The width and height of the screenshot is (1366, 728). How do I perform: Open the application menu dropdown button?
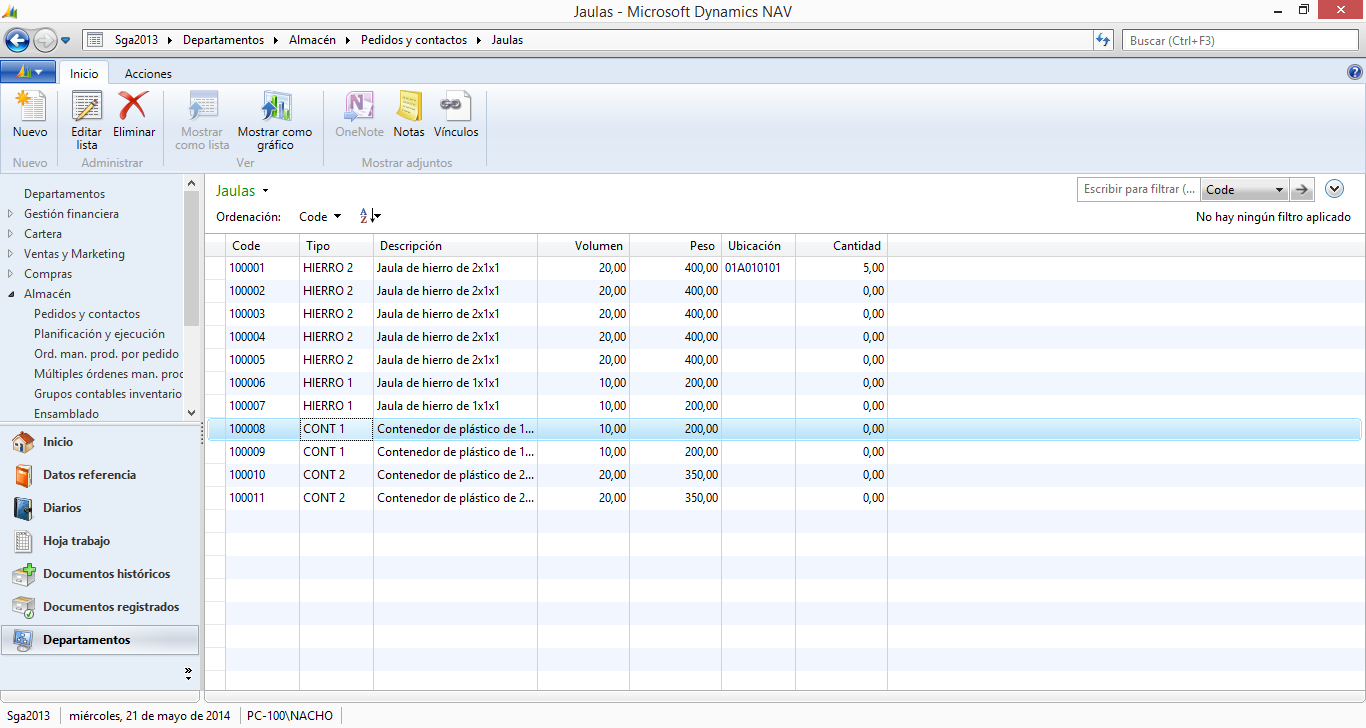pos(29,72)
